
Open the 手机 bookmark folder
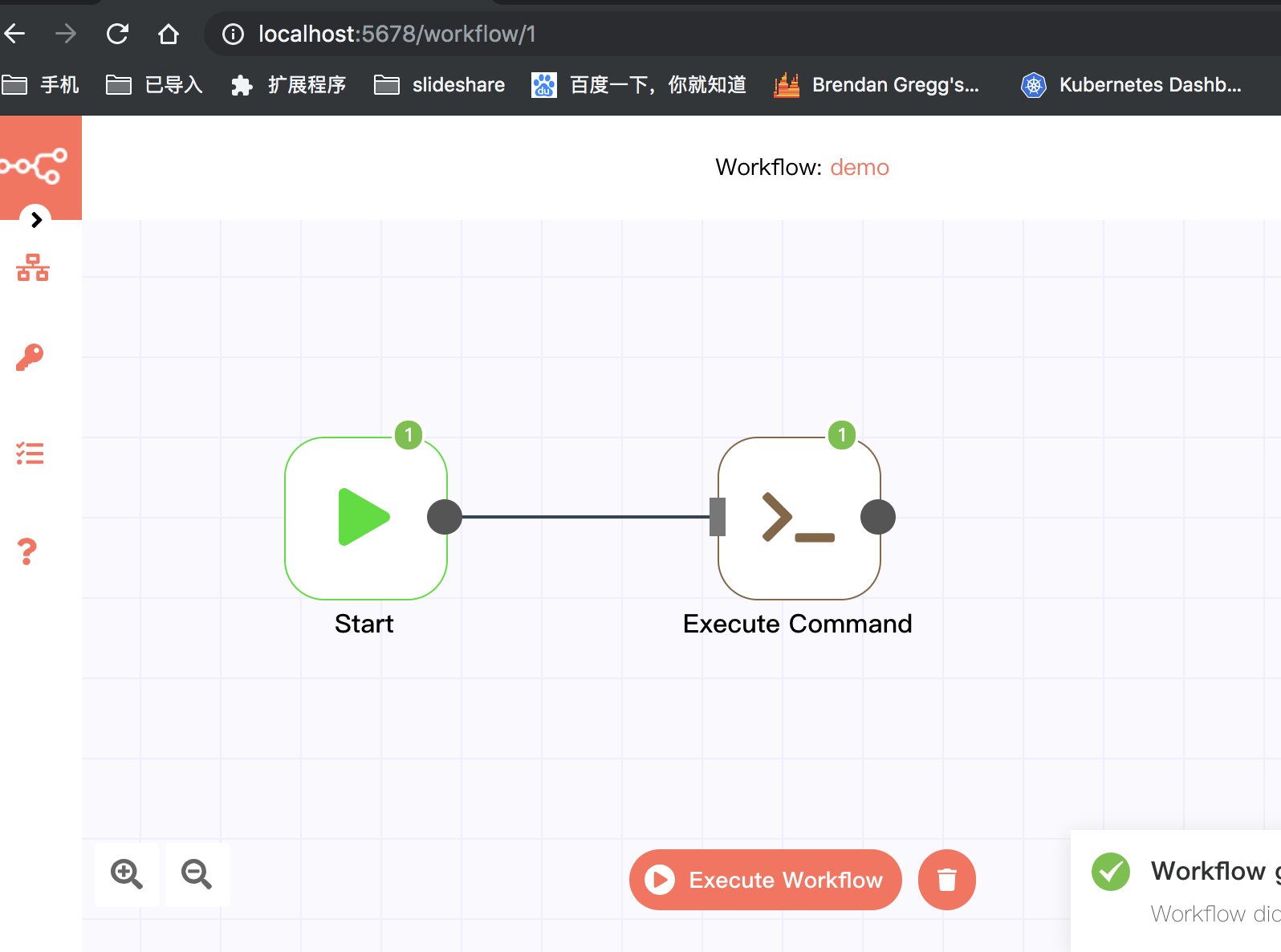pos(40,84)
